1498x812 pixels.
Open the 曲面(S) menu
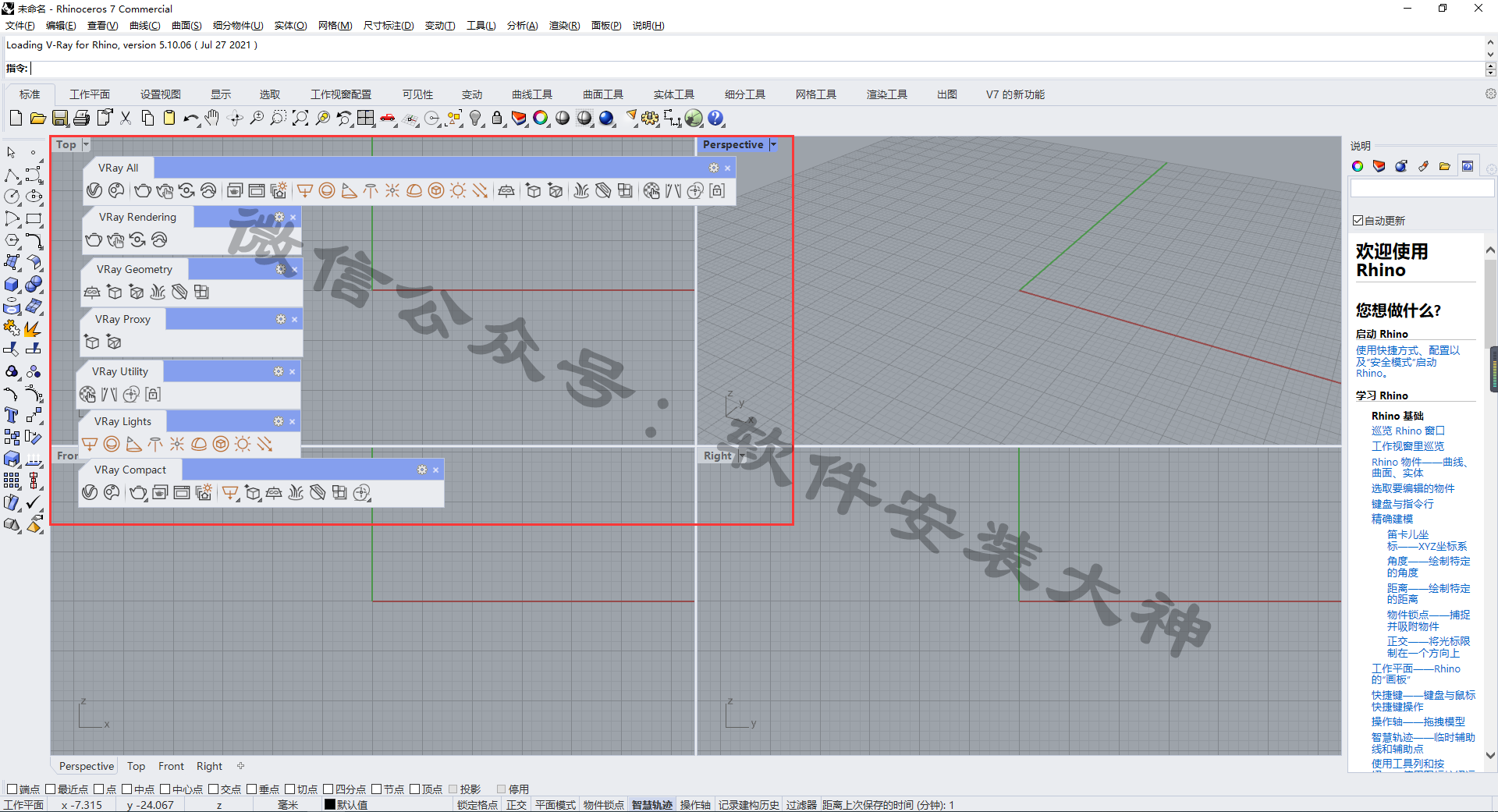[x=186, y=26]
